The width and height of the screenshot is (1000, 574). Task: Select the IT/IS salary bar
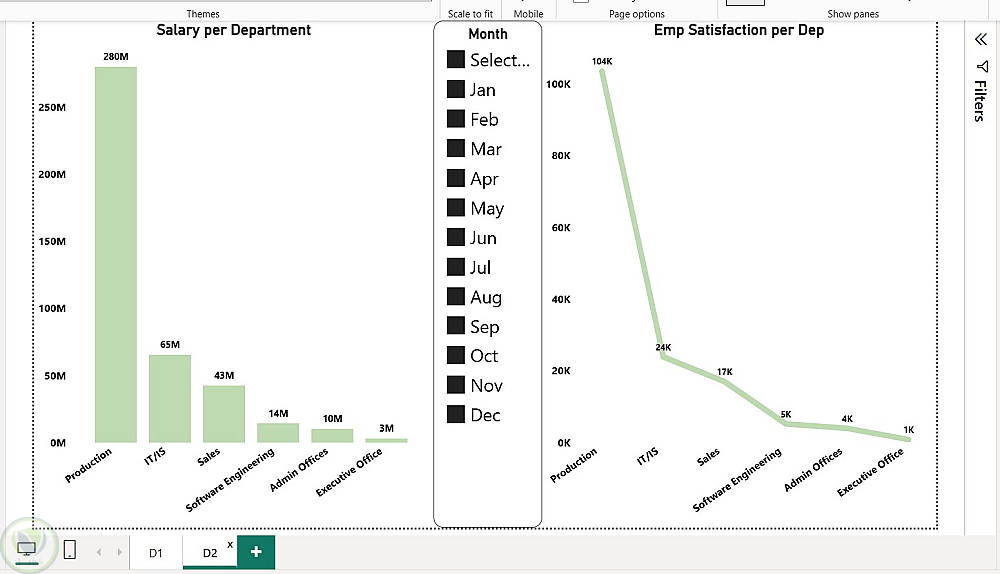[x=170, y=399]
